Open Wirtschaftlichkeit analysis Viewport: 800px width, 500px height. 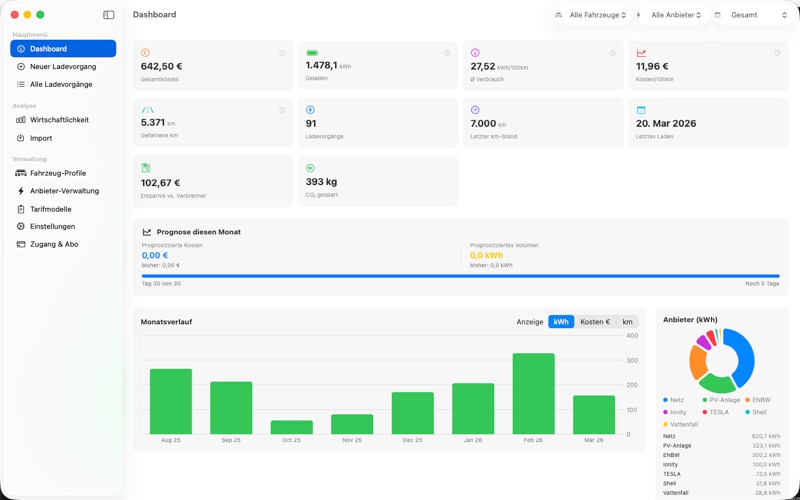pyautogui.click(x=63, y=120)
